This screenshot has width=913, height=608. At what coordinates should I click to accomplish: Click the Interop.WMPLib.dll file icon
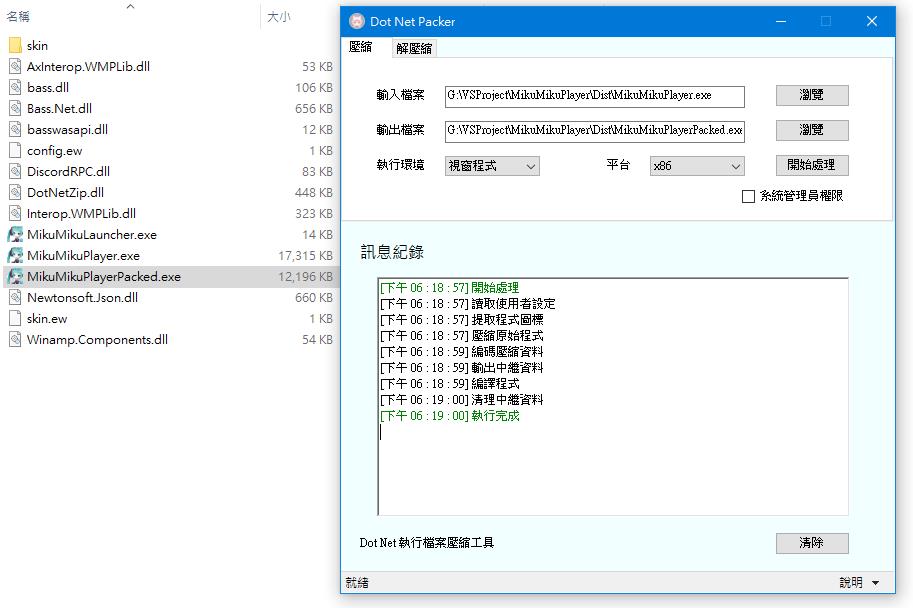(x=15, y=213)
